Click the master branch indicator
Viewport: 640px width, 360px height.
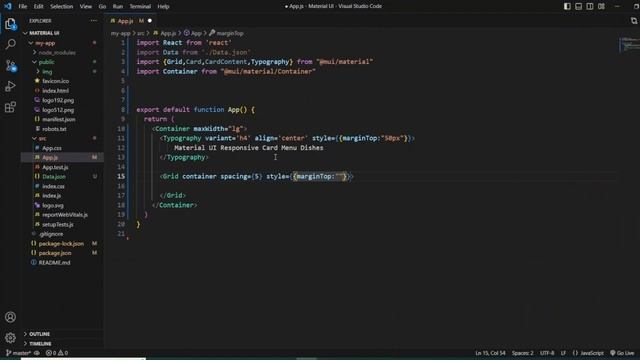18,353
